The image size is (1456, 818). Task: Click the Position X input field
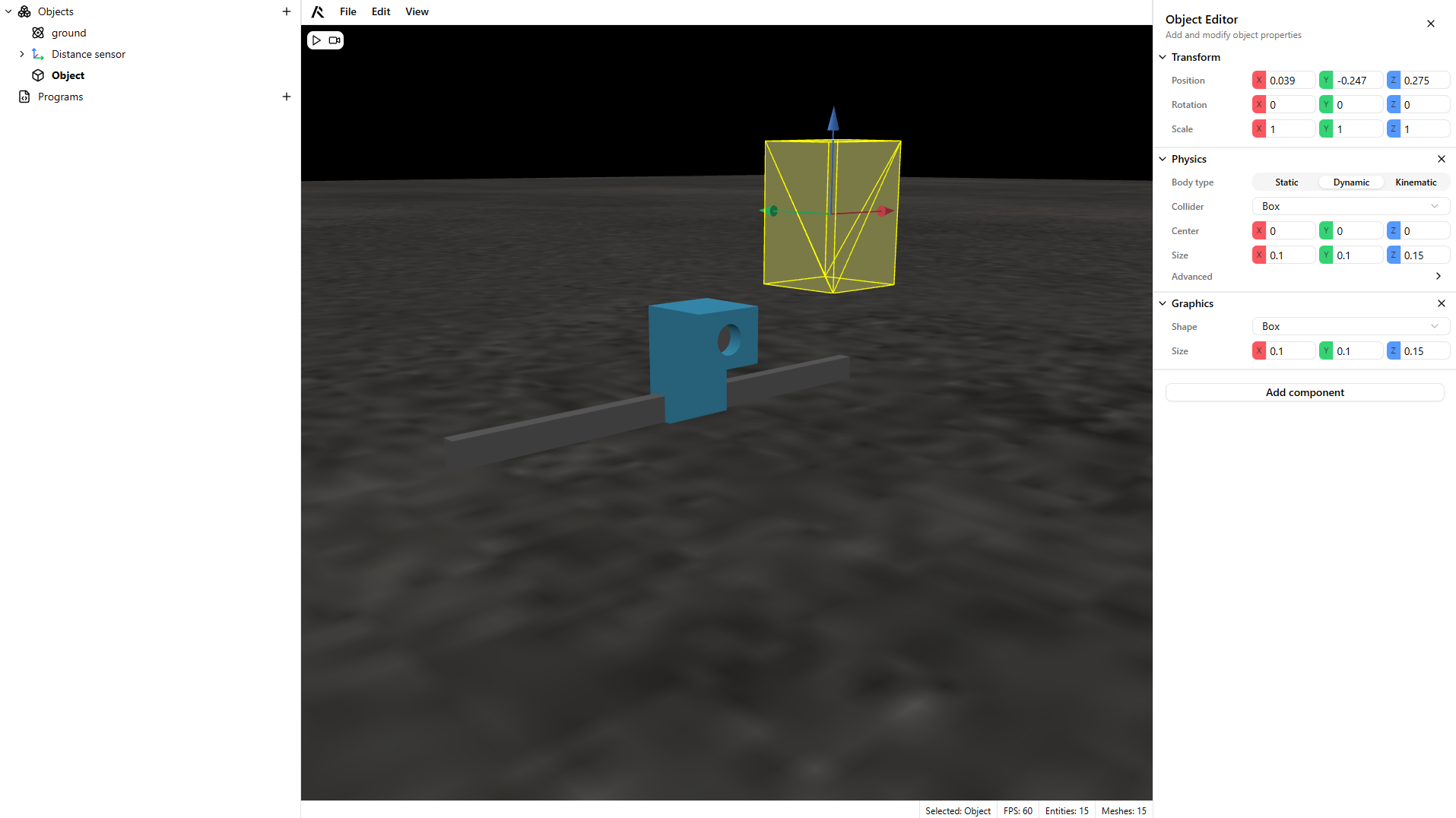tap(1289, 81)
